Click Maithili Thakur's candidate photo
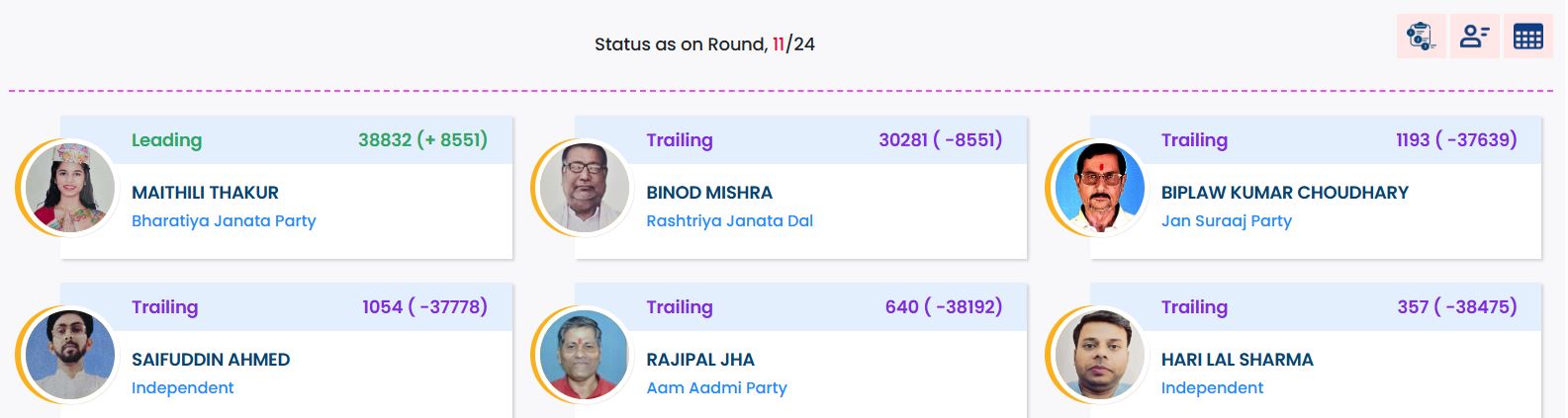 pos(70,188)
